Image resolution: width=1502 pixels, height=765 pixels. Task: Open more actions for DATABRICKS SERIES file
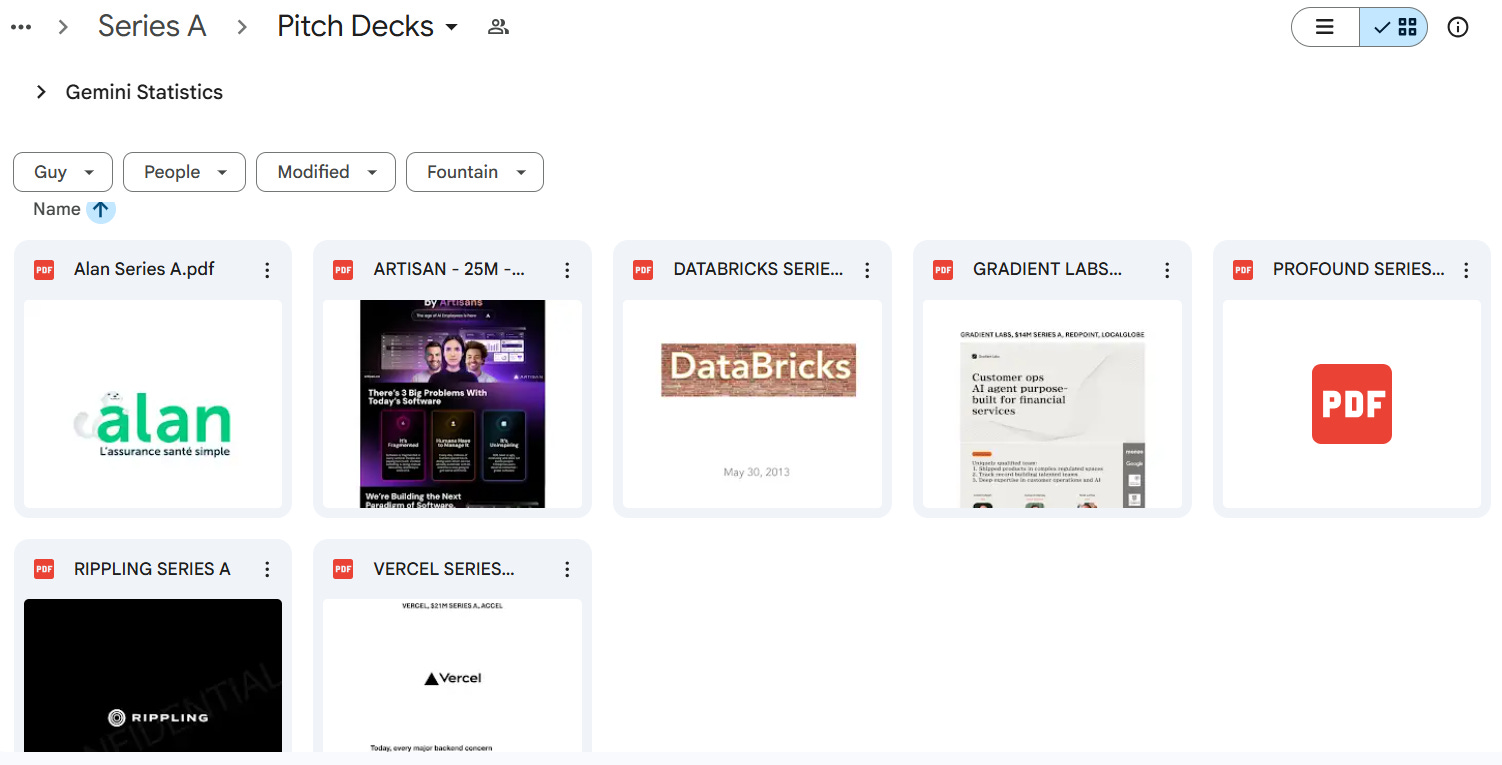(867, 270)
